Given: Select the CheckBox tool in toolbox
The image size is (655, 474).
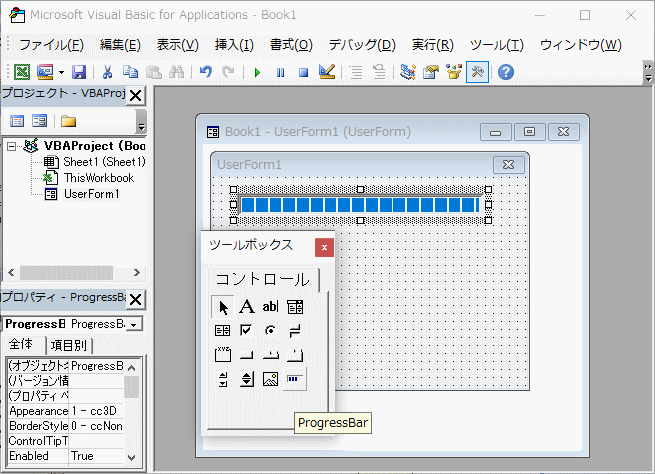Looking at the screenshot, I should click(246, 331).
